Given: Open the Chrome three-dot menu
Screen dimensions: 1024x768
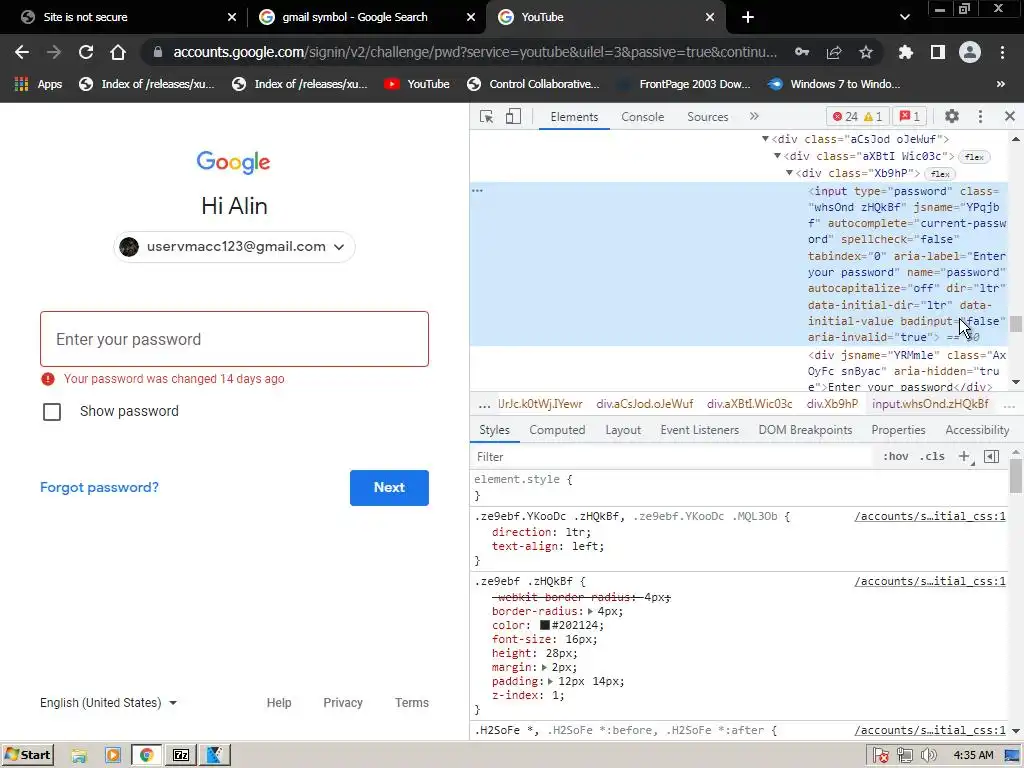Looking at the screenshot, I should click(1002, 52).
